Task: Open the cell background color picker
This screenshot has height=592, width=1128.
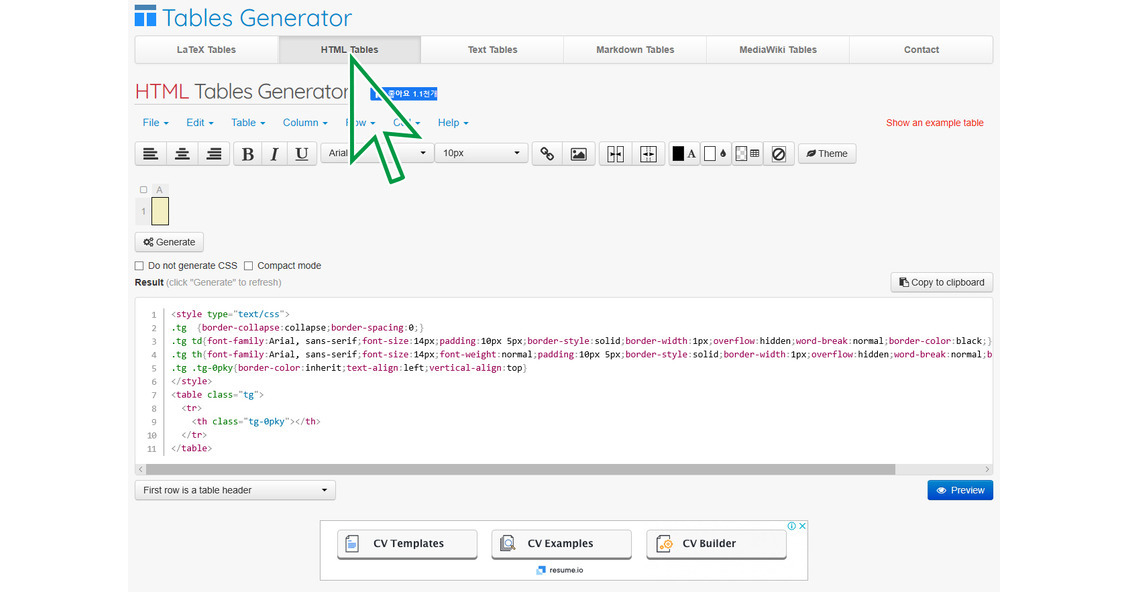Action: [x=715, y=154]
